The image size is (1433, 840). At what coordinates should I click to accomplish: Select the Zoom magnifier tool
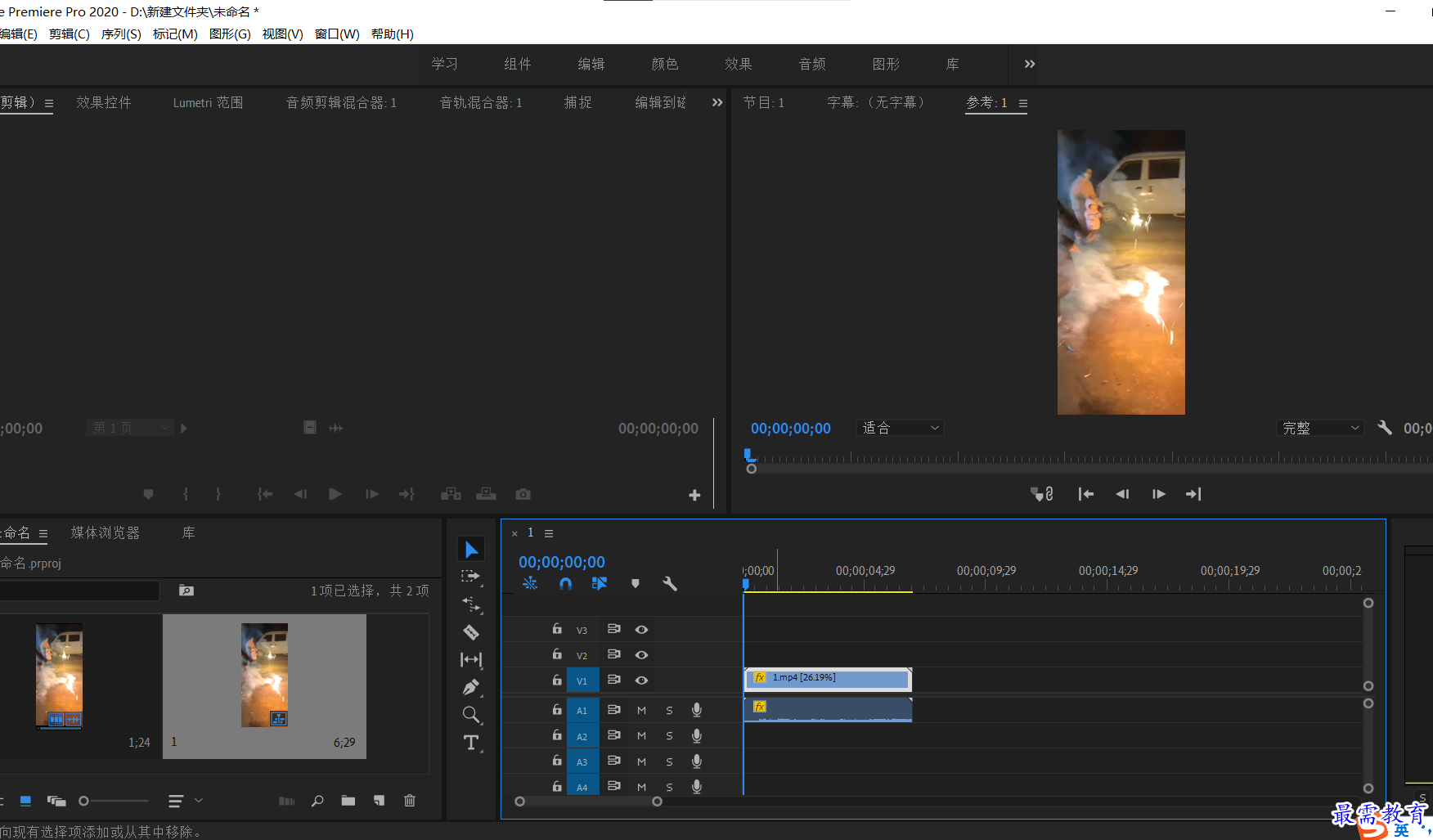tap(471, 715)
